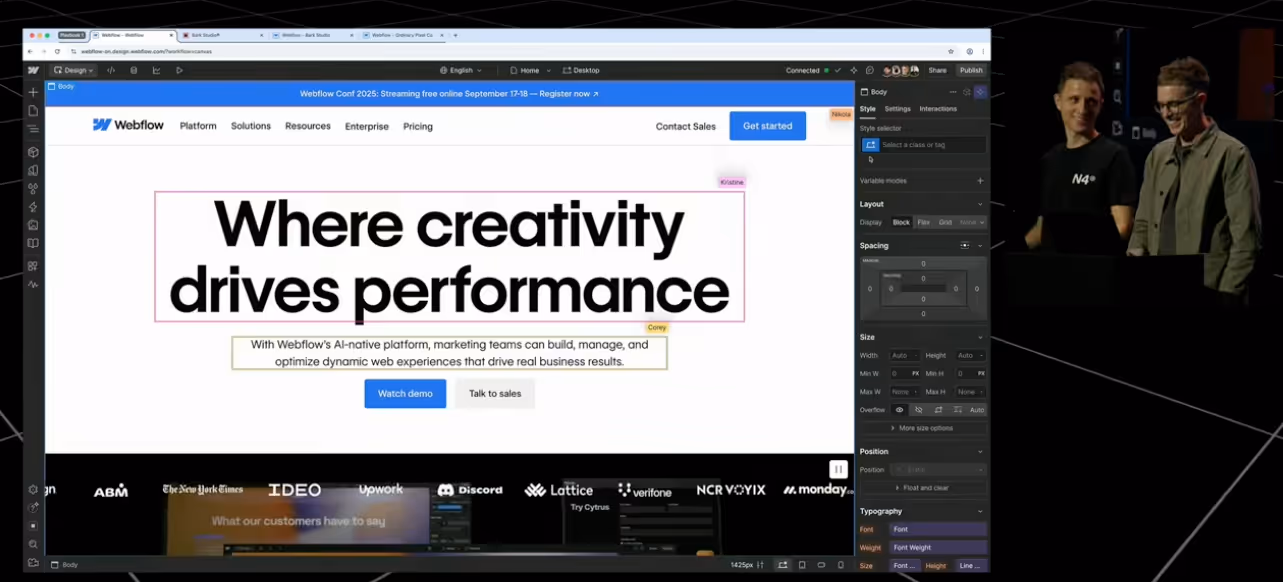Open the CMS book icon in sidebar
The image size is (1283, 582).
[x=33, y=243]
